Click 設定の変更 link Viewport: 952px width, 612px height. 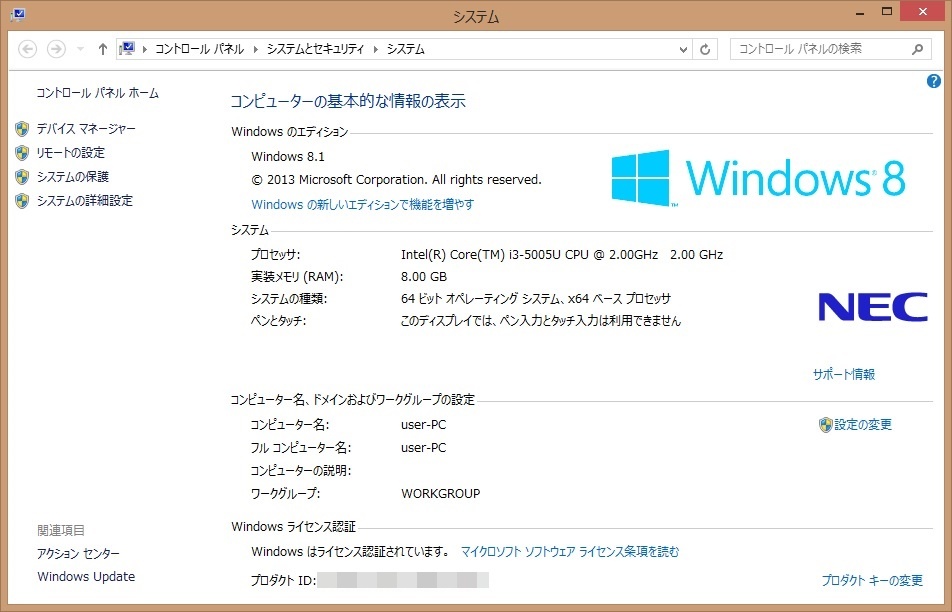click(x=863, y=424)
